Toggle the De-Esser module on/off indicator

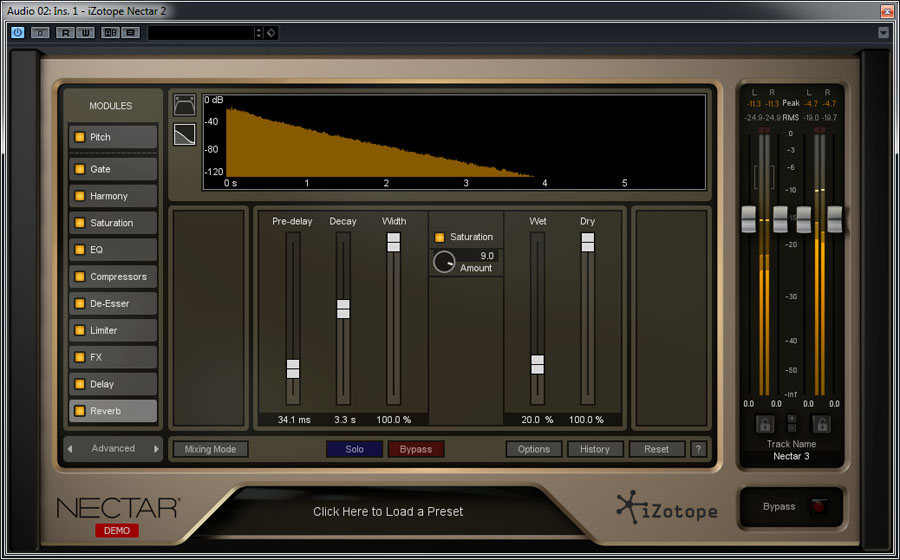coord(80,303)
